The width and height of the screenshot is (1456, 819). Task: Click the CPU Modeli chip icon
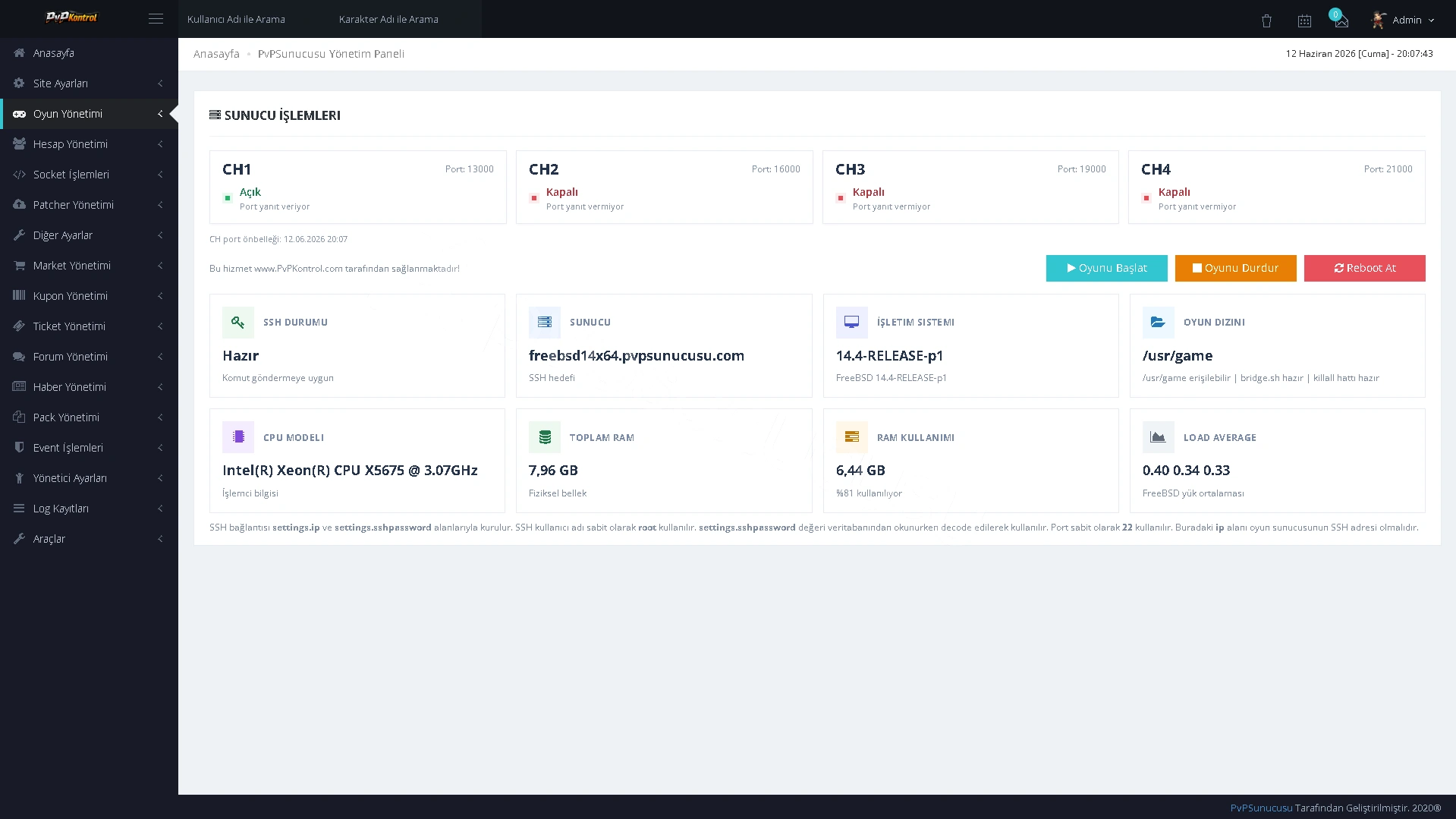[238, 437]
